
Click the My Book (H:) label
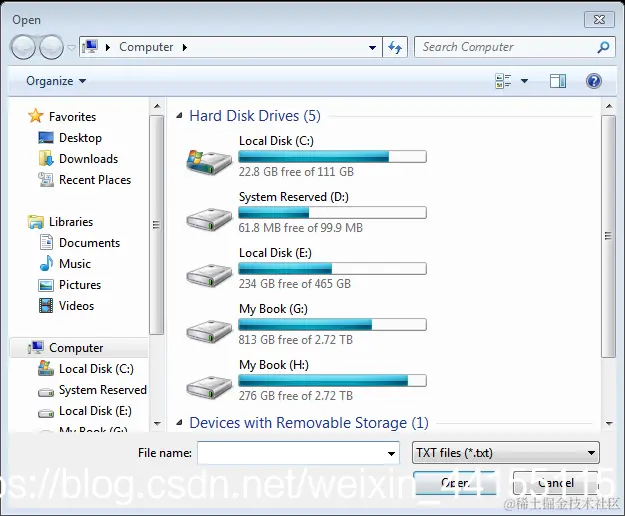[274, 365]
